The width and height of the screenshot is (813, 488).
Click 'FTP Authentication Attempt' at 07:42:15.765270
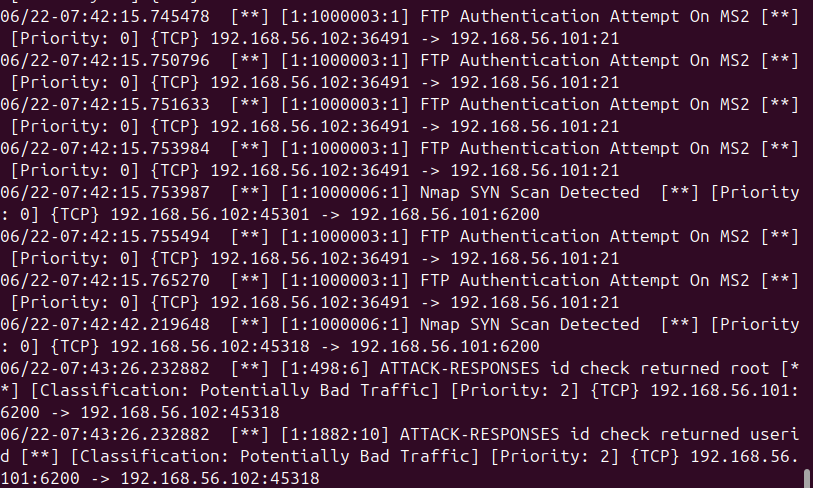tap(550, 281)
